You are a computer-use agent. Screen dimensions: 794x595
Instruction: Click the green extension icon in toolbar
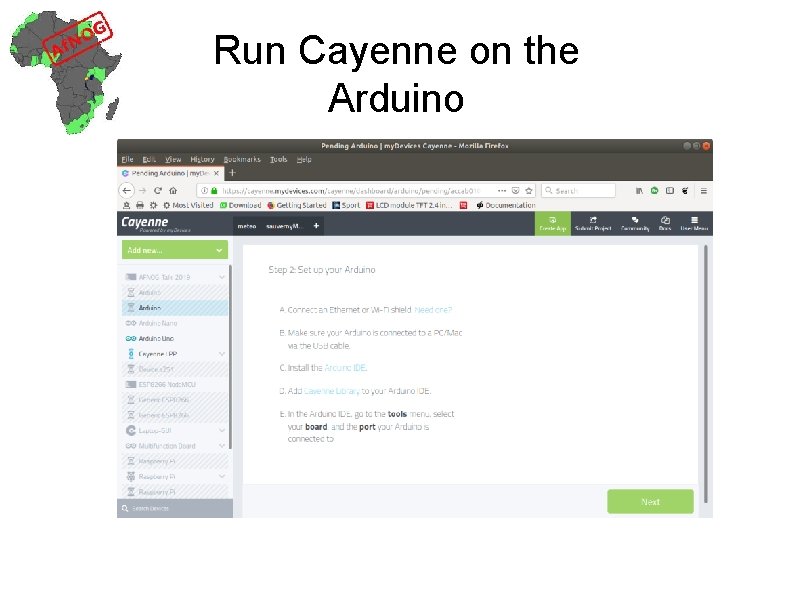tap(655, 190)
